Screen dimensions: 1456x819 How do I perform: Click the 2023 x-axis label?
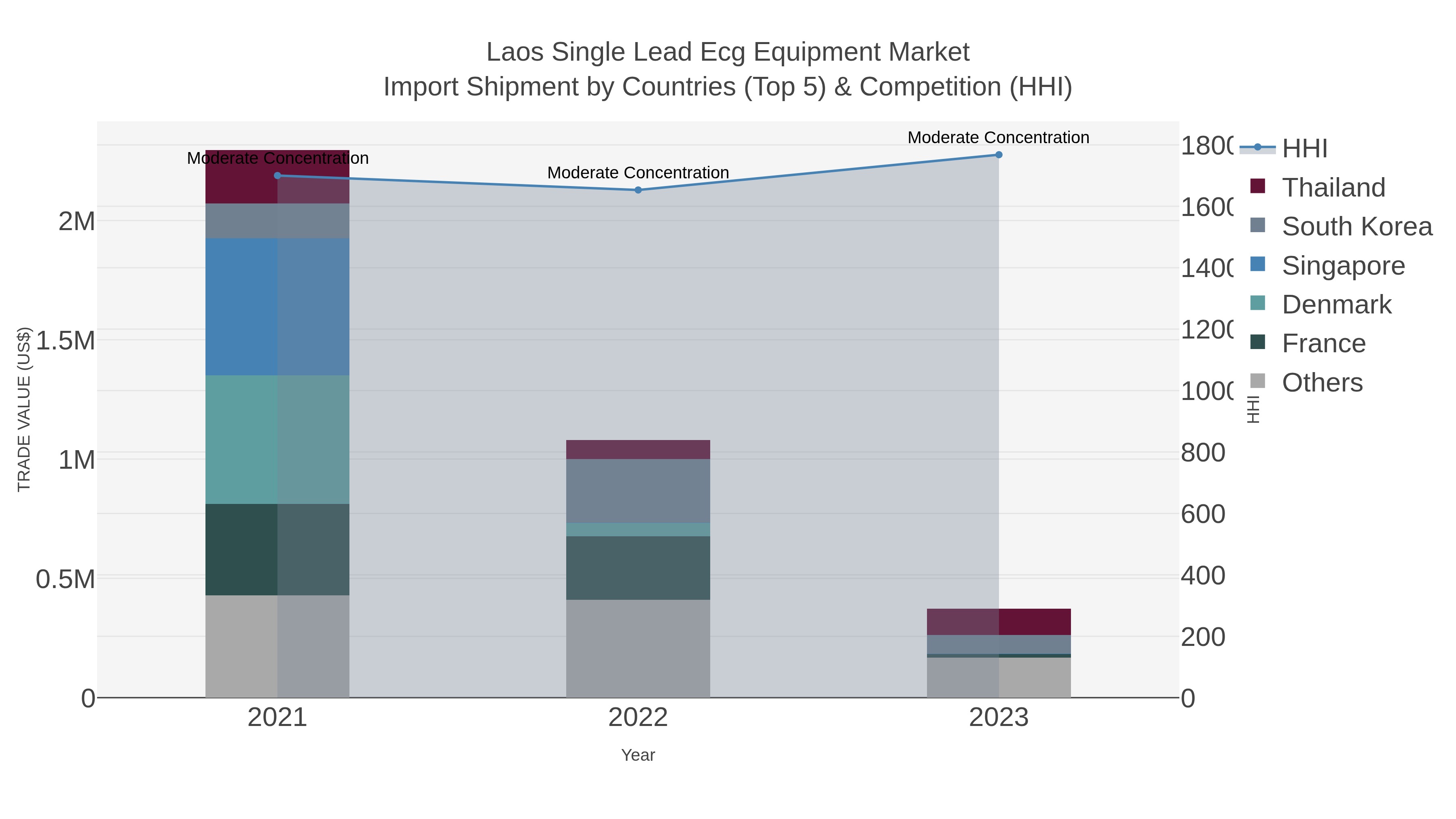coord(999,718)
